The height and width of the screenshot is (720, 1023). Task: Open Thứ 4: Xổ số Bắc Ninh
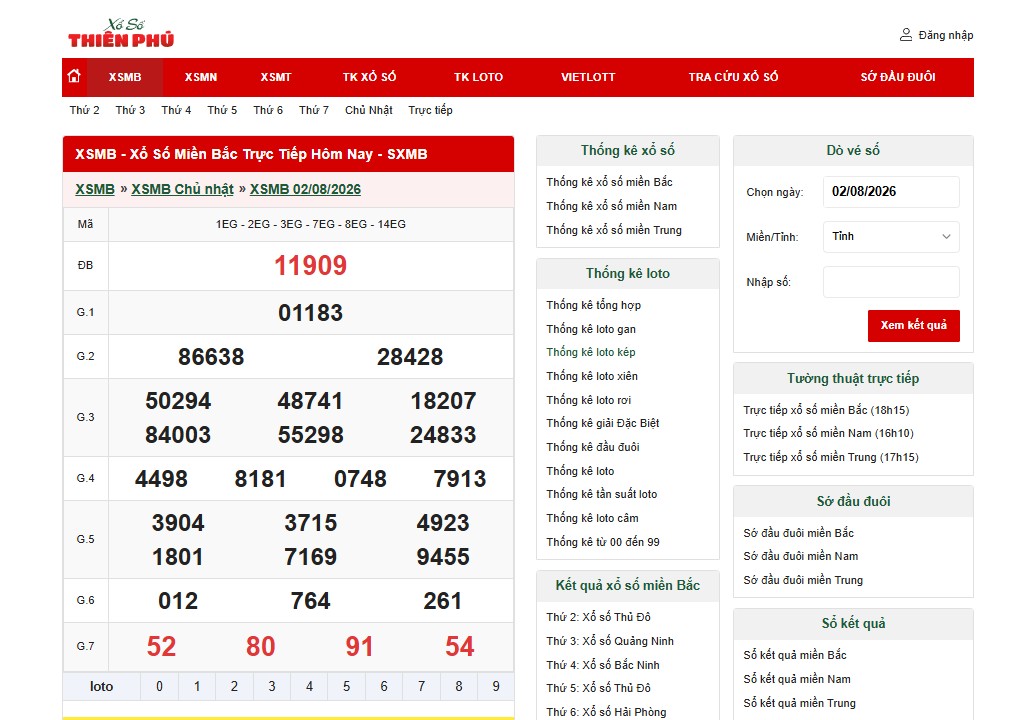(x=603, y=665)
